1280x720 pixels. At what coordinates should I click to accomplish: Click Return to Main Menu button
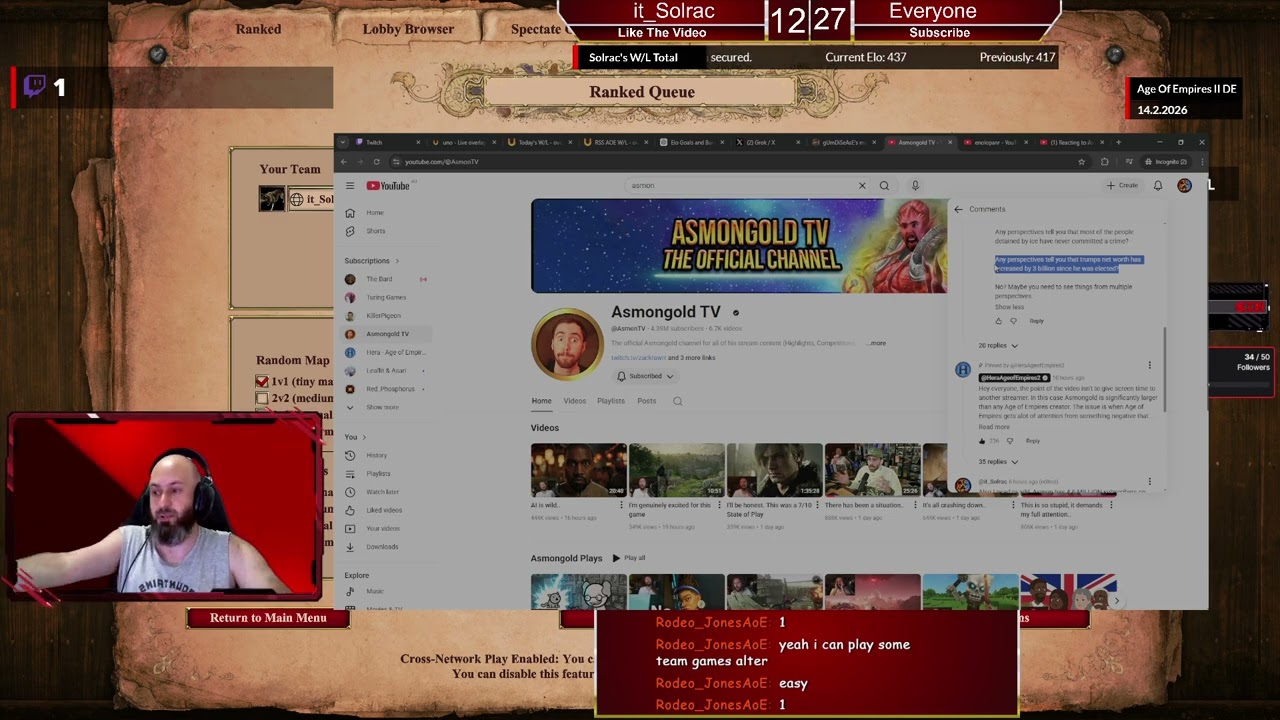click(x=268, y=618)
